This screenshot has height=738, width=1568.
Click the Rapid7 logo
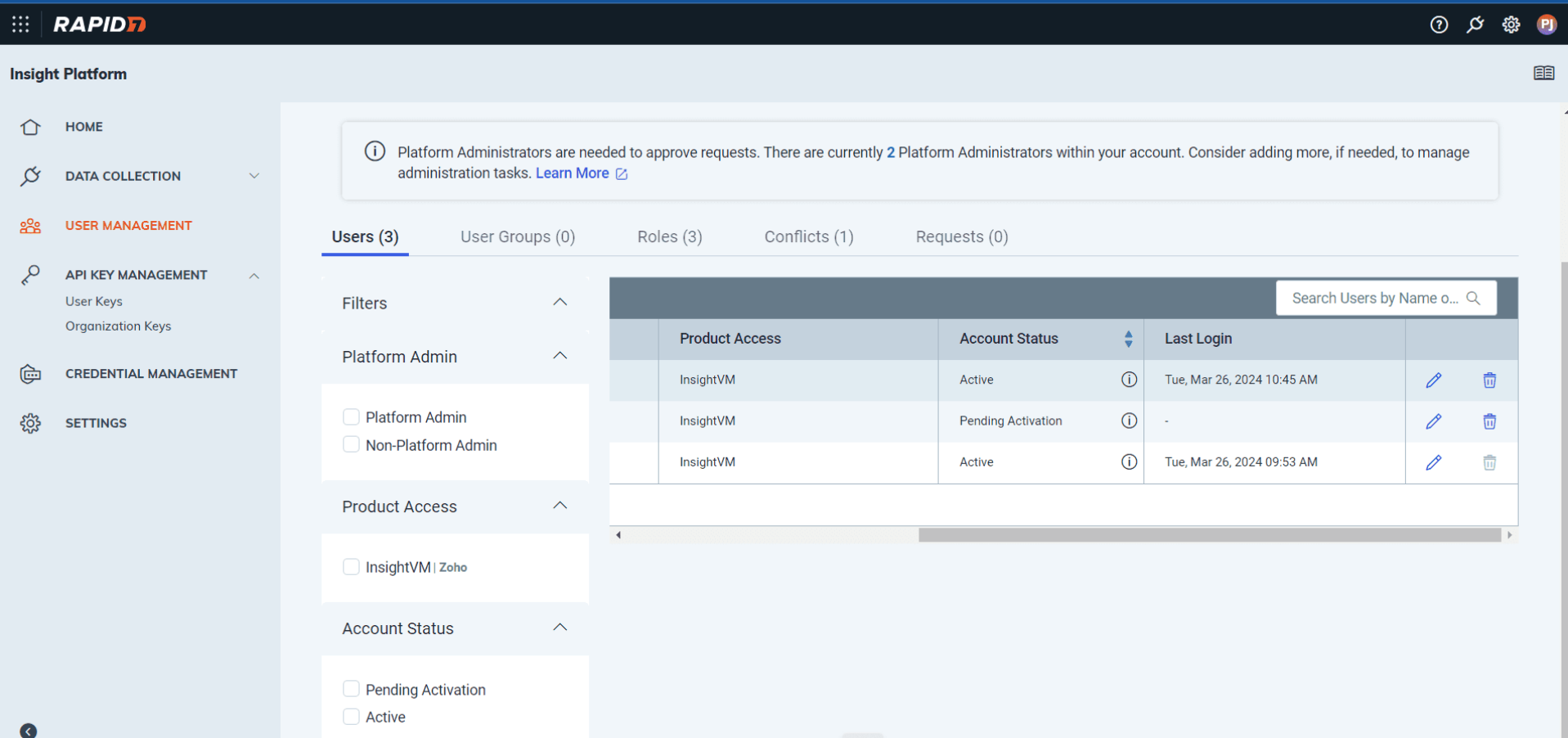pos(100,25)
